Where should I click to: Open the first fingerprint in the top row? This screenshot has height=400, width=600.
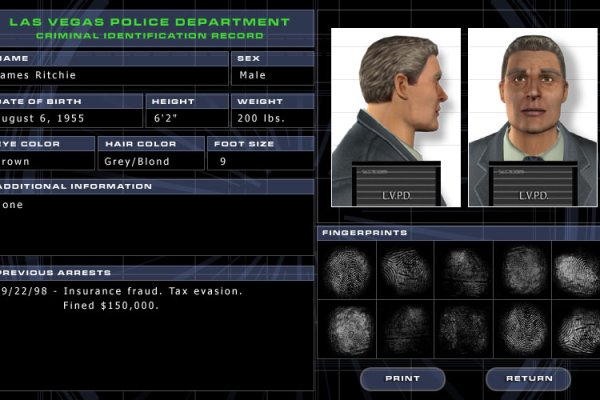tap(347, 269)
